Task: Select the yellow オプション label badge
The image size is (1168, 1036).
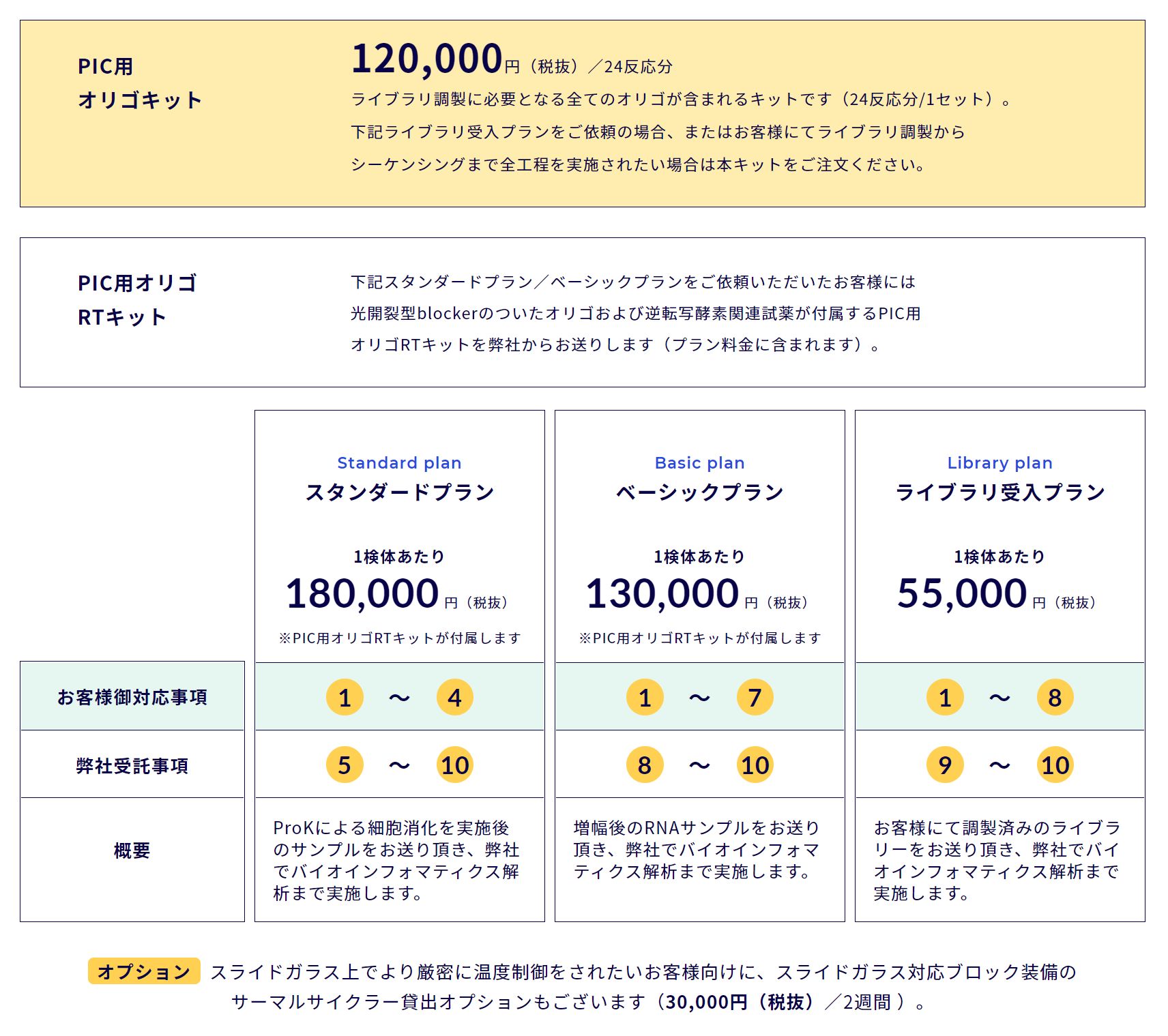Action: click(144, 971)
